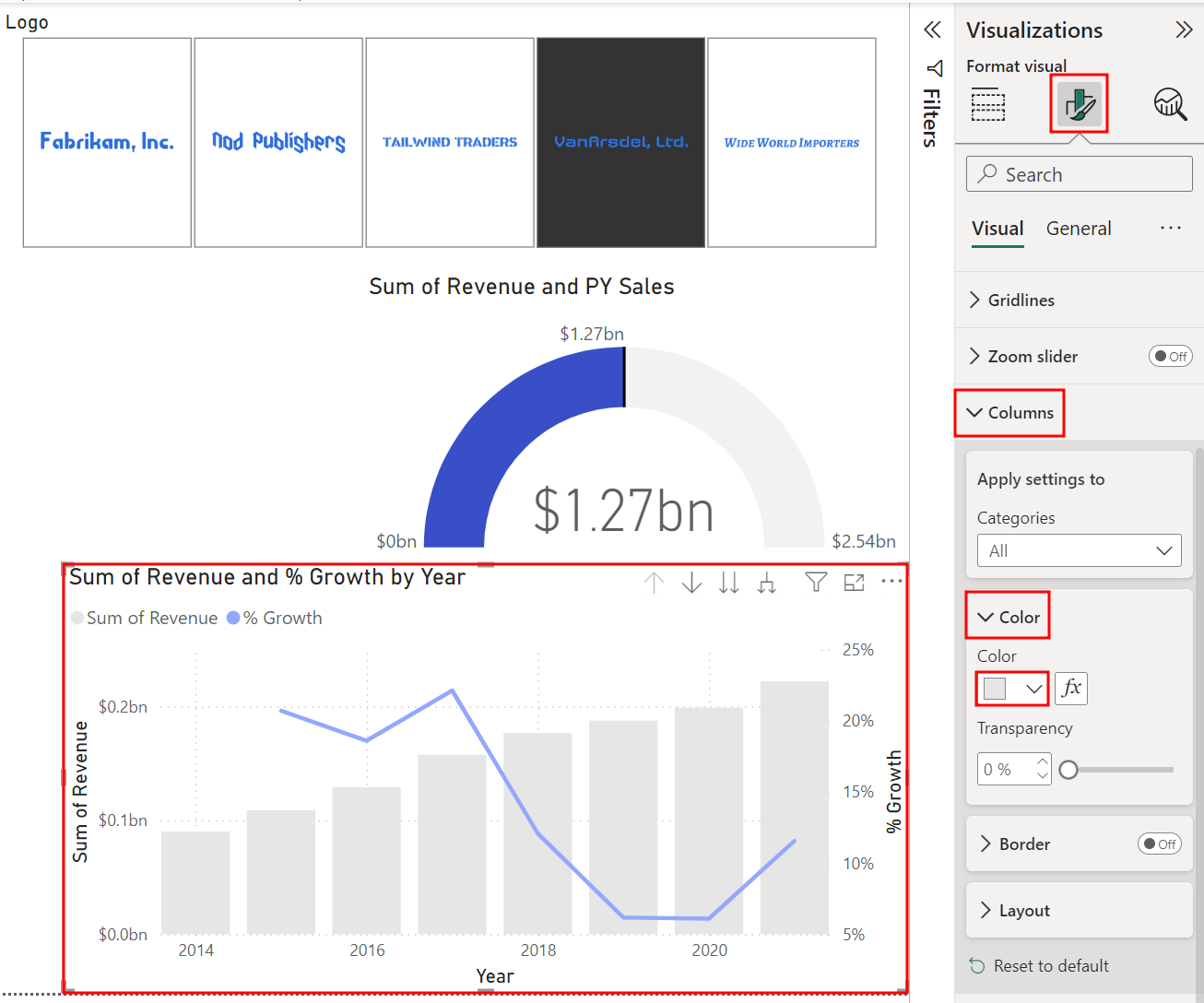The image size is (1204, 1003).
Task: Click the % Growth legend item
Action: [x=275, y=618]
